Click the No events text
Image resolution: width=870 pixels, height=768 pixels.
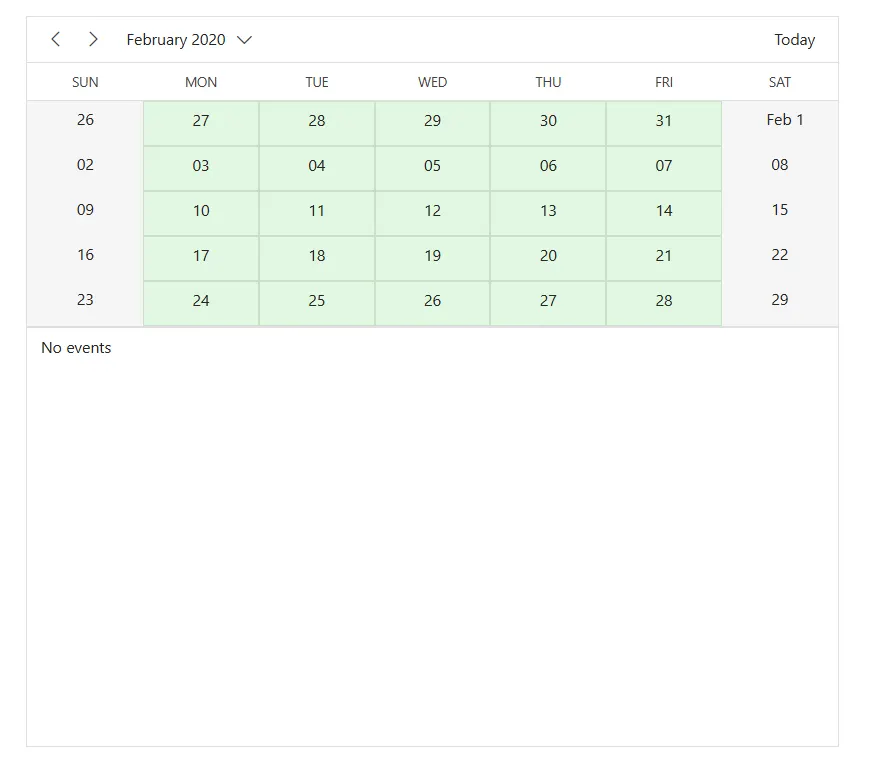[x=76, y=348]
